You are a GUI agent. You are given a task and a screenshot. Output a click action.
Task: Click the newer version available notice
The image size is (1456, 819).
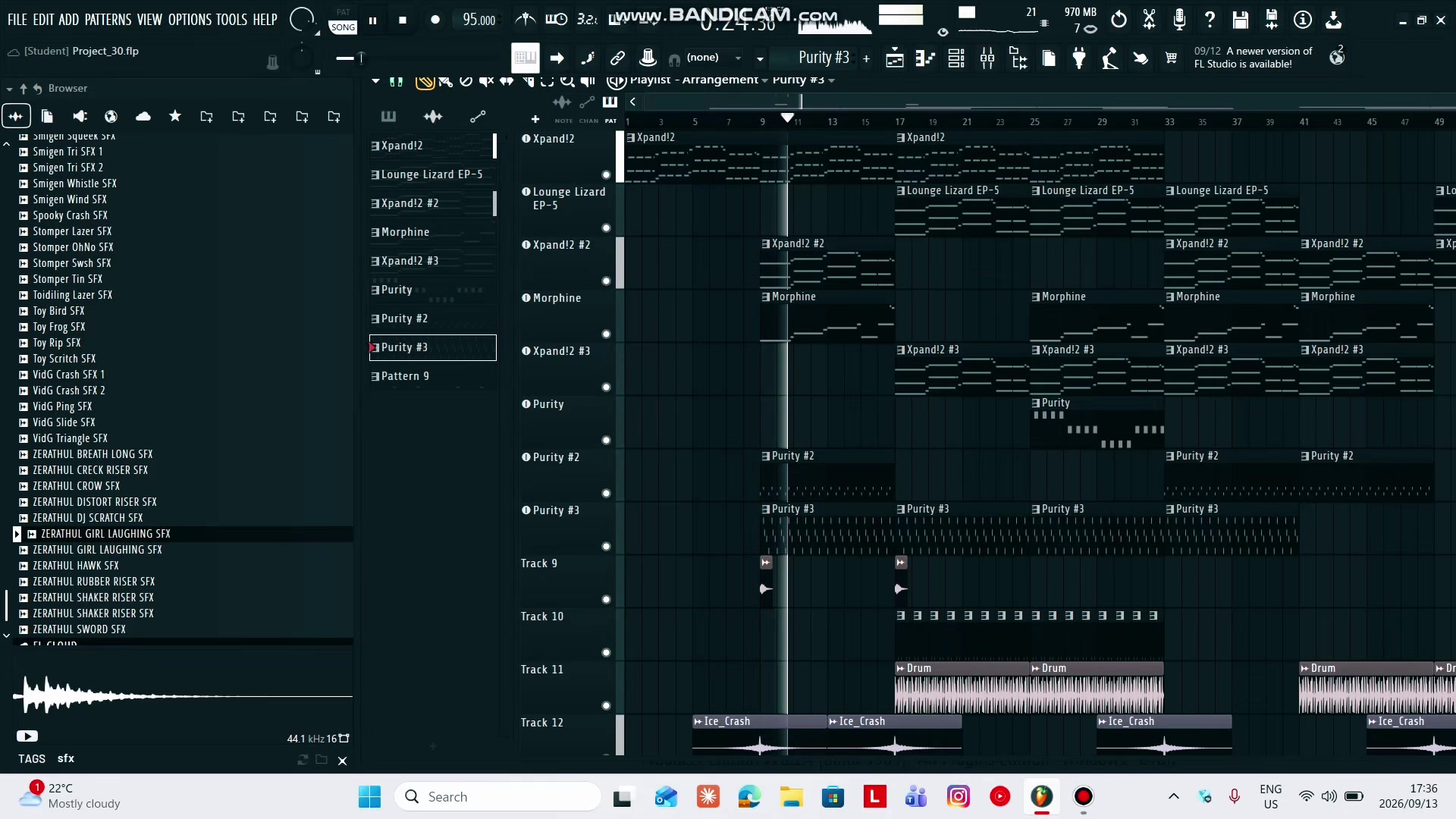tap(1253, 58)
